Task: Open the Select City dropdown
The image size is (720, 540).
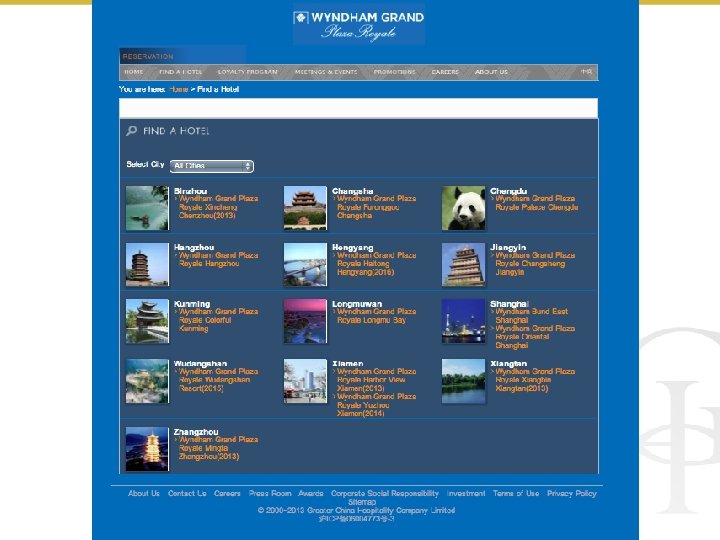Action: click(212, 166)
